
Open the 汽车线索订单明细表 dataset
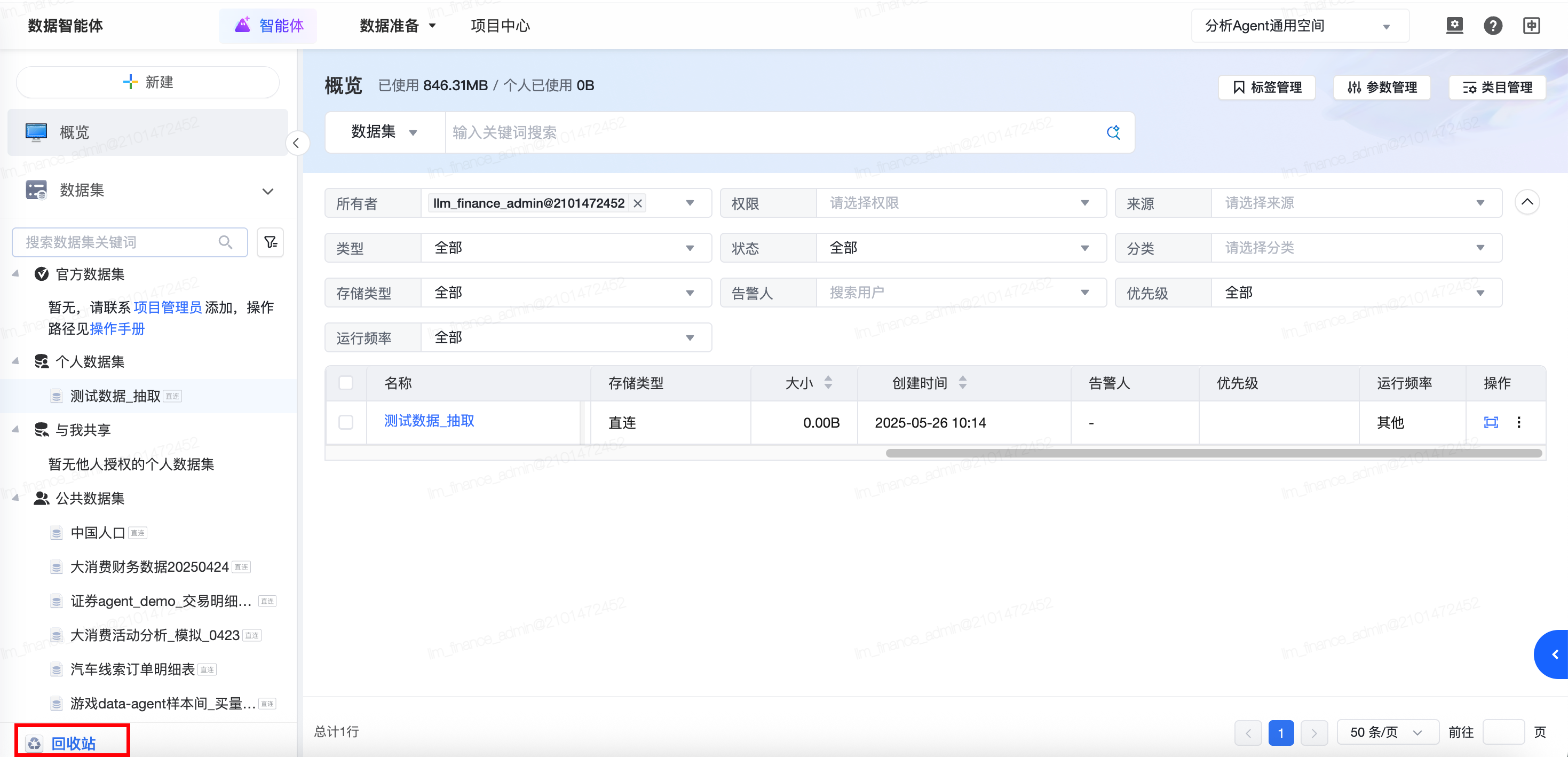tap(132, 669)
